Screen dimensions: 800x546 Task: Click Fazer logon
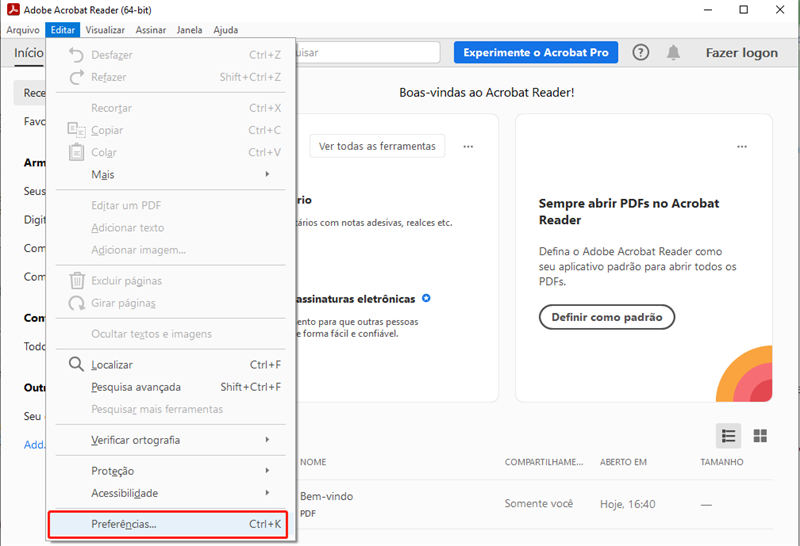pos(741,53)
